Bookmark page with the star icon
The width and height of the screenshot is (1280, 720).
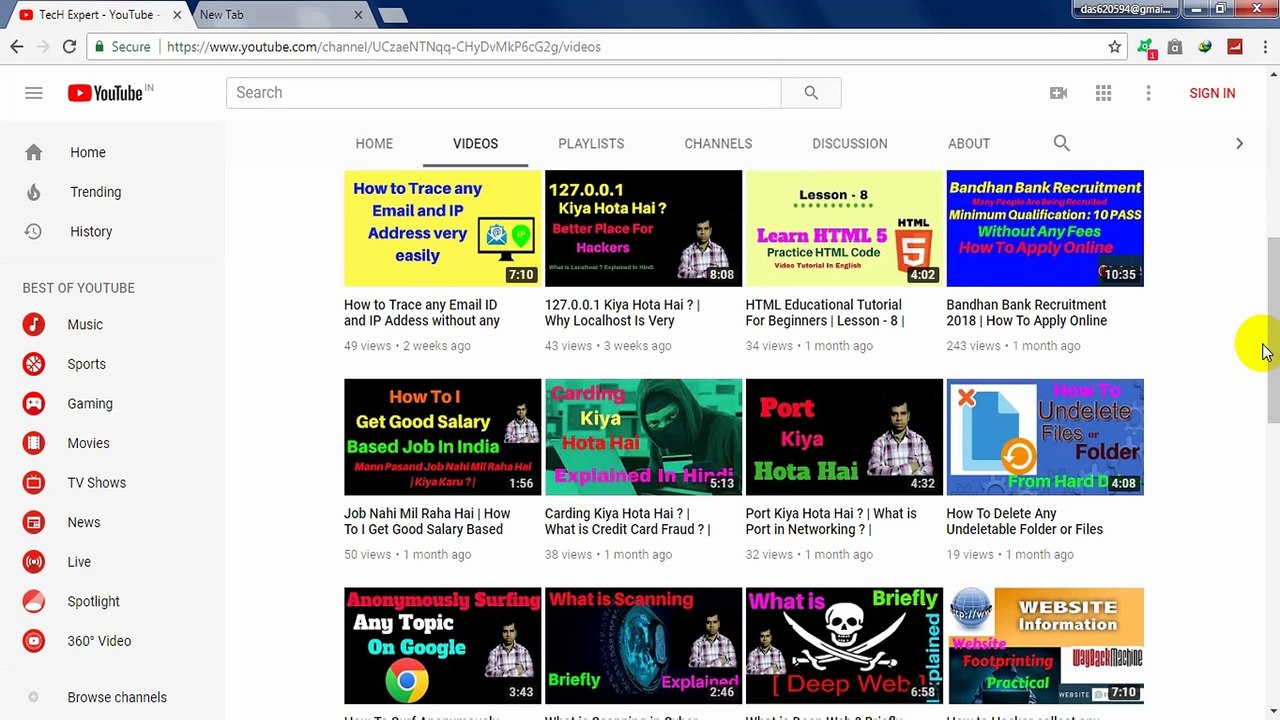[x=1114, y=47]
